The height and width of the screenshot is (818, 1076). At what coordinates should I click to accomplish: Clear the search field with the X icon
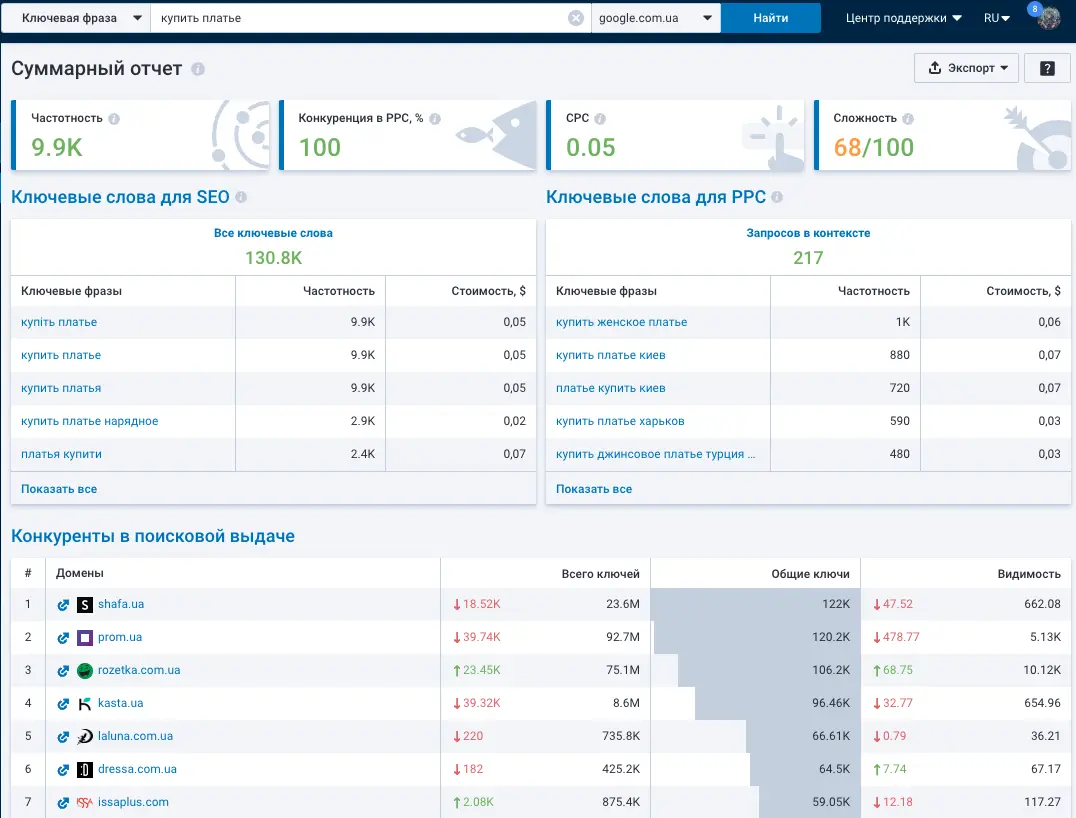click(576, 18)
